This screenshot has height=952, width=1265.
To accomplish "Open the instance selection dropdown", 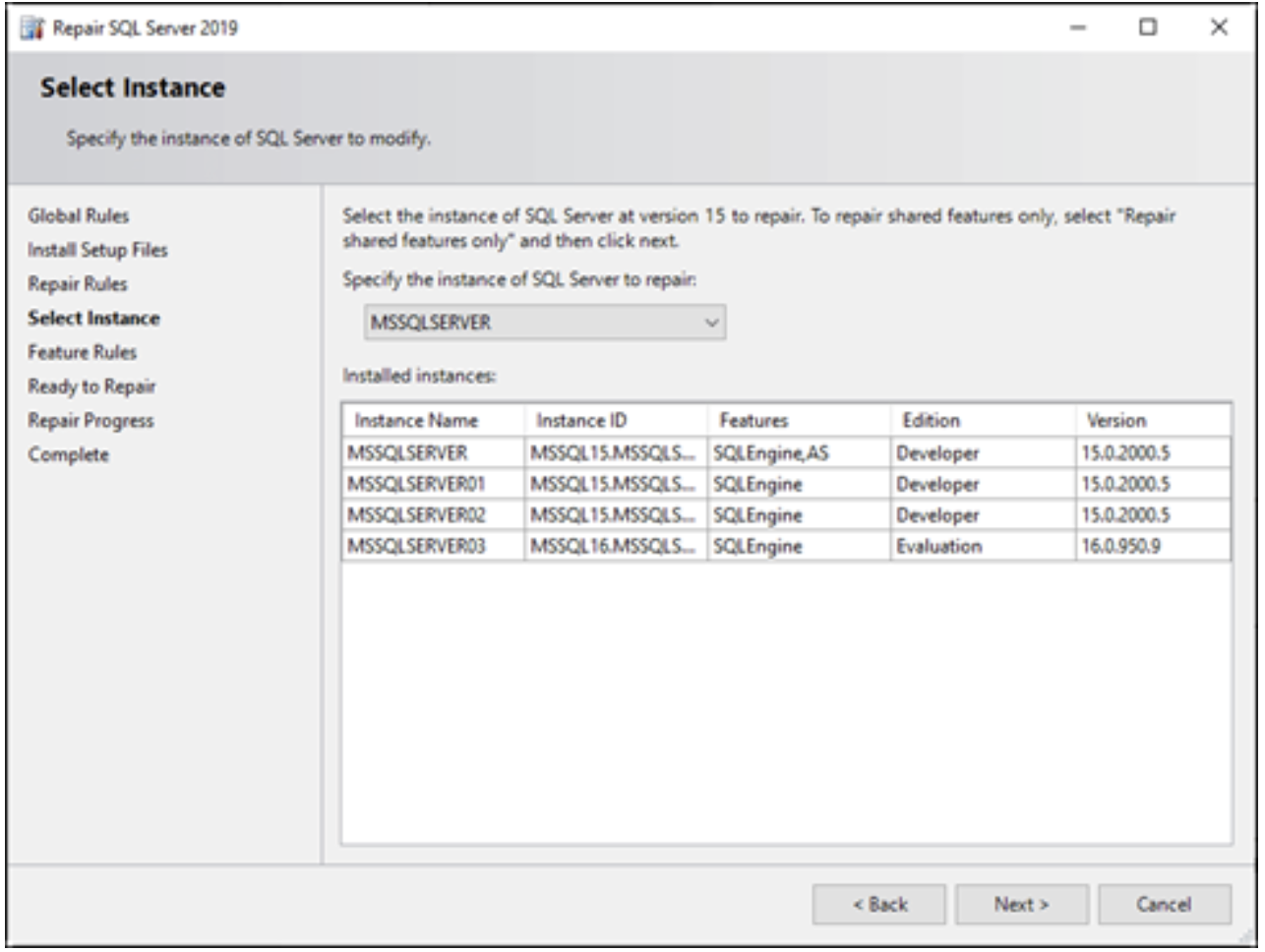I will (x=545, y=323).
